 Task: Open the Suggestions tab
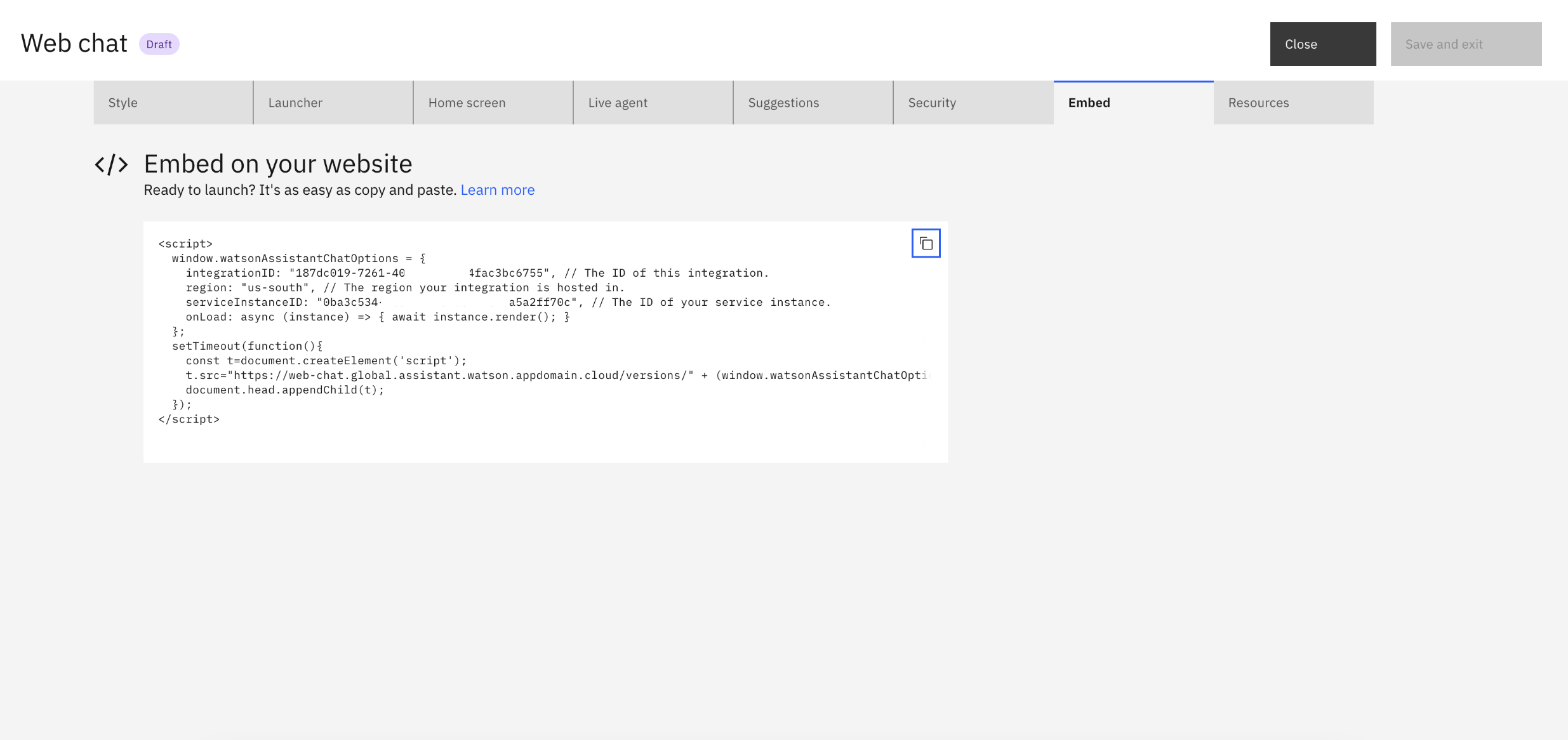pyautogui.click(x=813, y=103)
